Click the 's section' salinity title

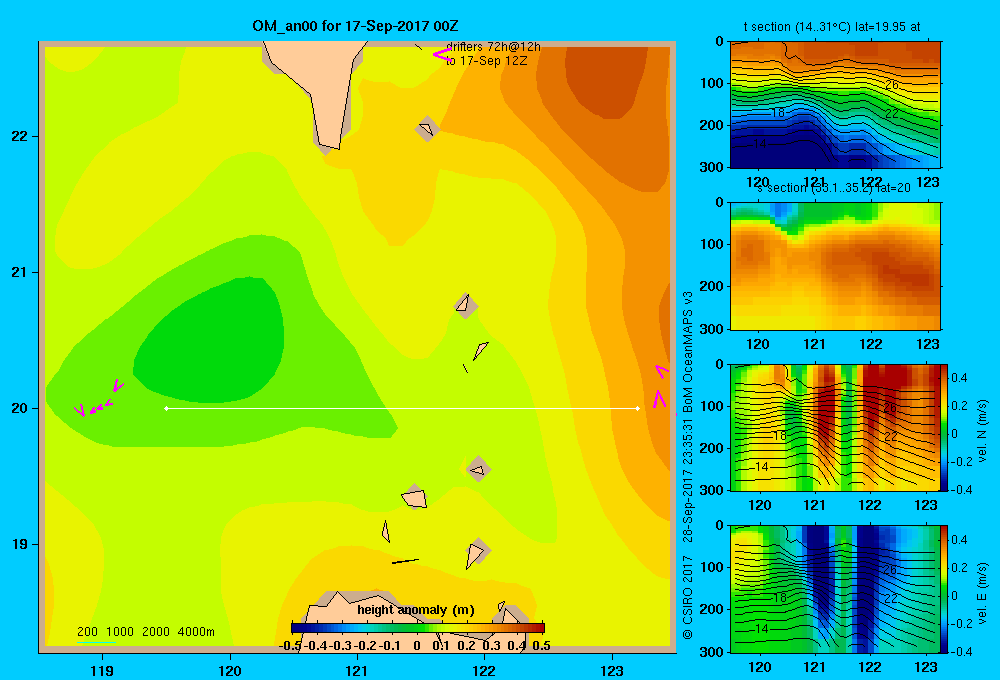pyautogui.click(x=834, y=188)
